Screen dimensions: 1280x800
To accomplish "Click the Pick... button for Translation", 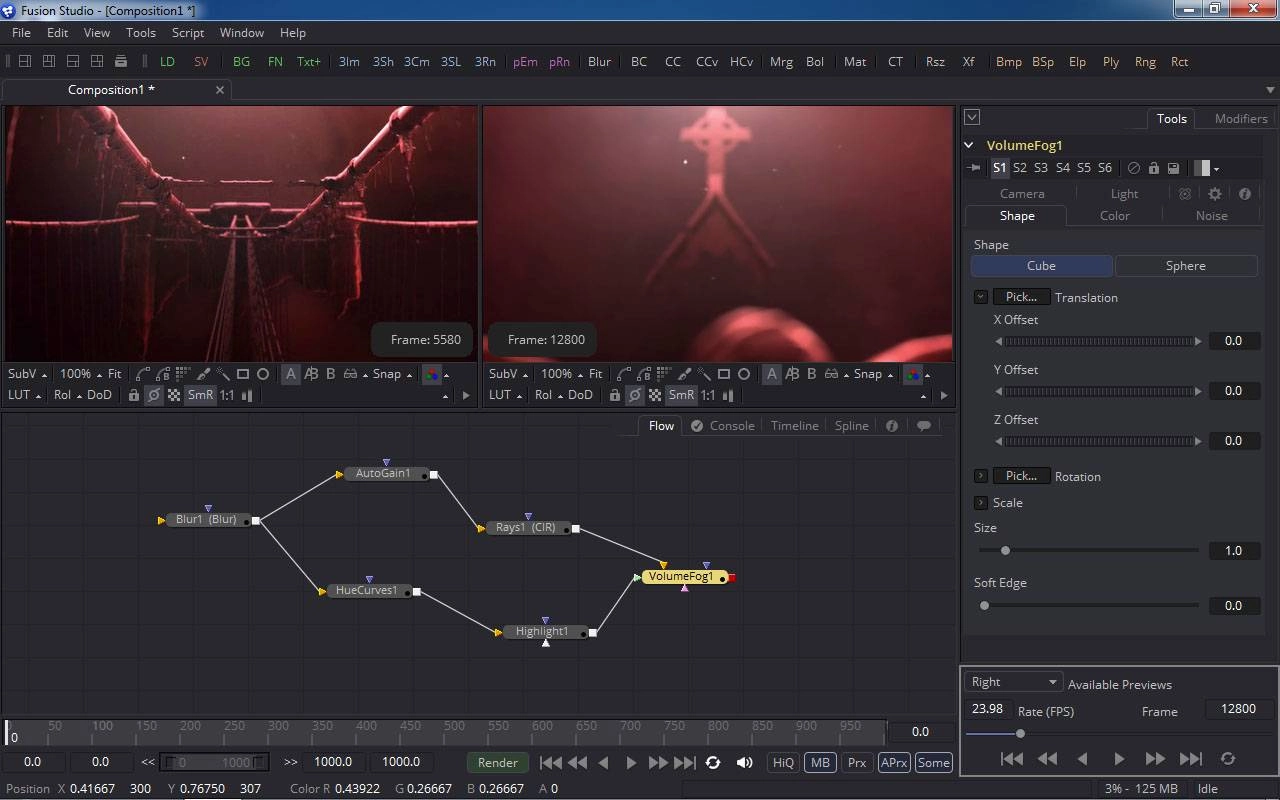I will (x=1022, y=297).
